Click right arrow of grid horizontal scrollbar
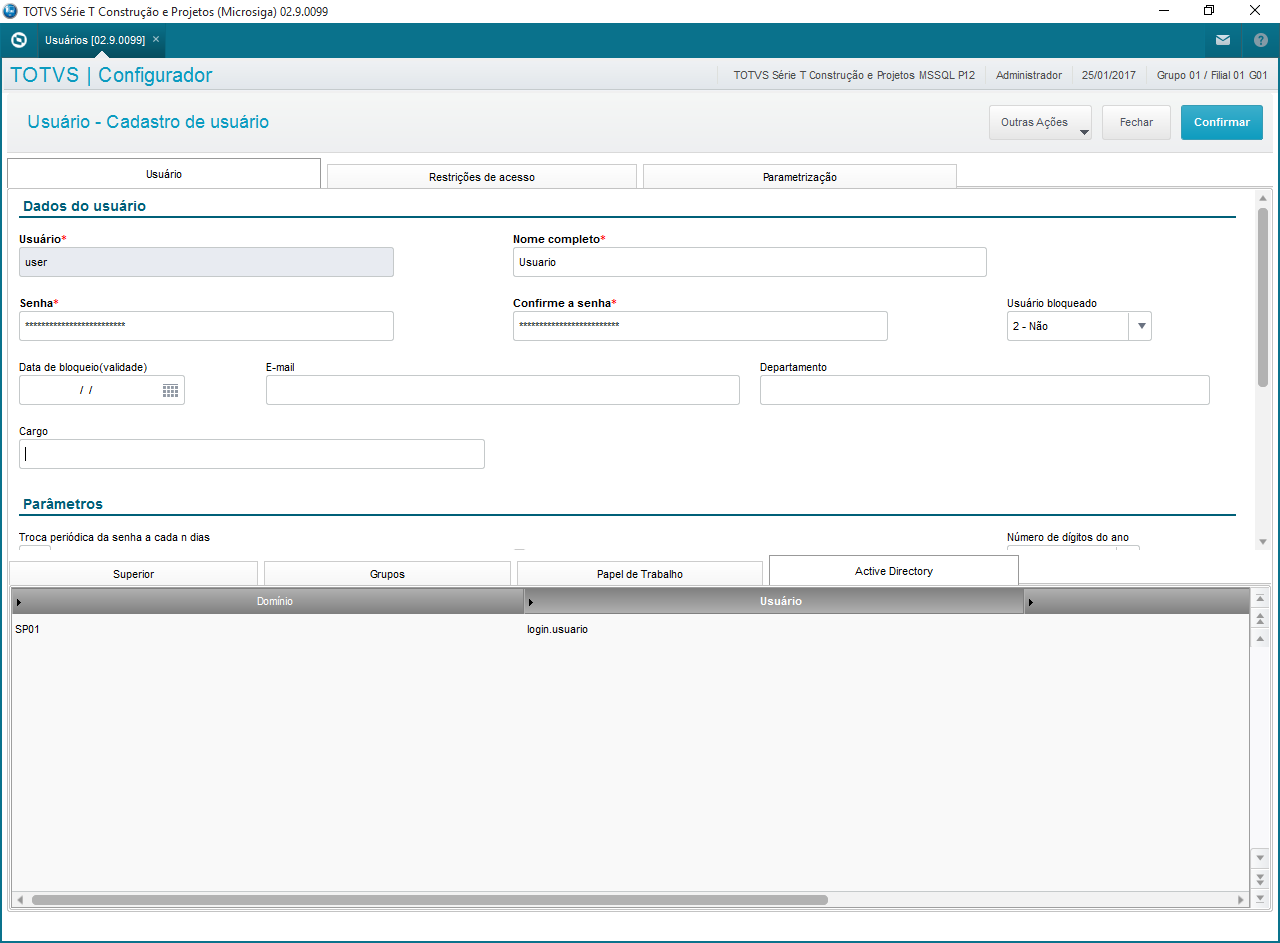Screen dimensions: 1280x943 1242,900
